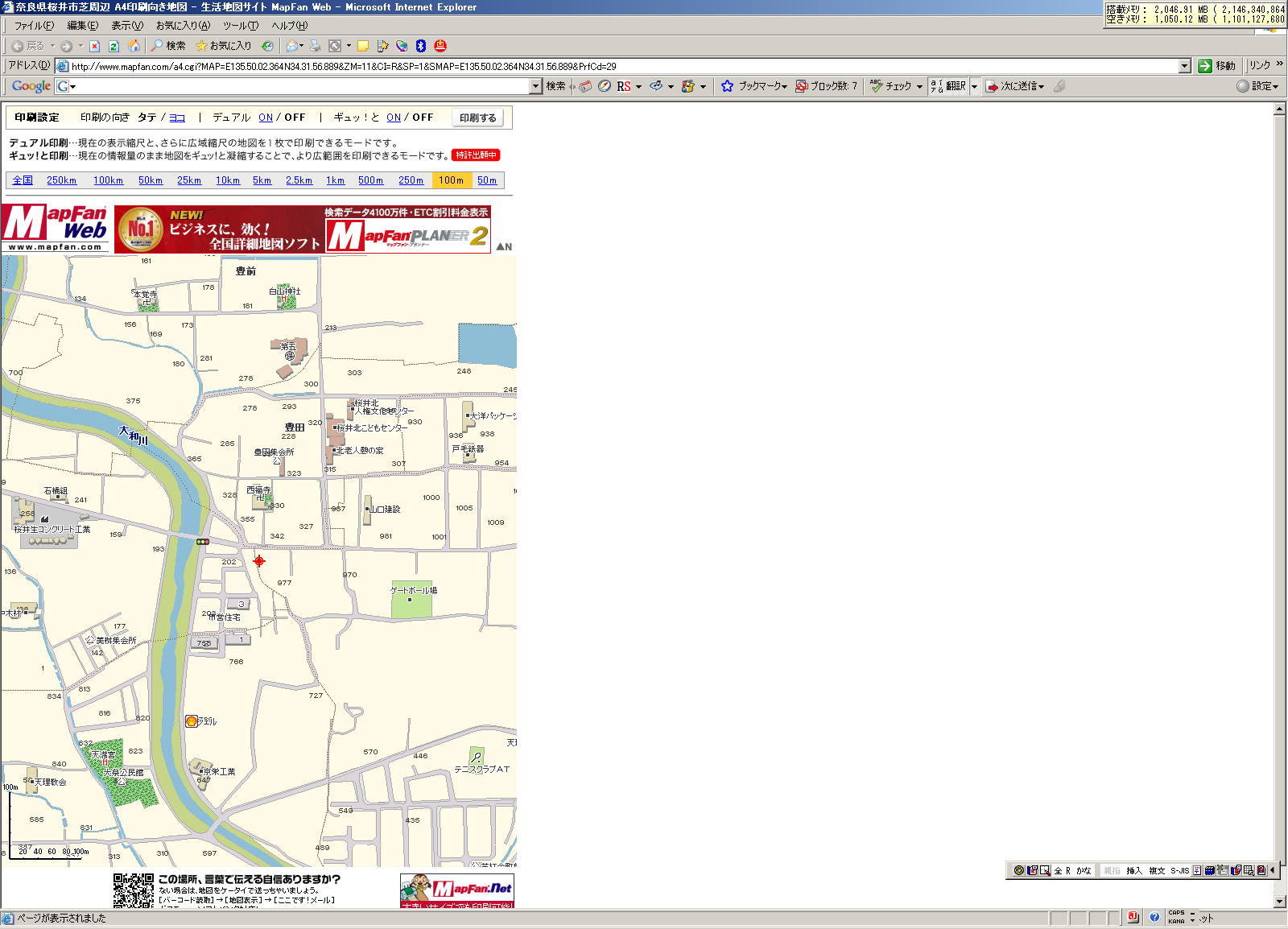The image size is (1288, 929).
Task: Open mail icon dropdown arrow
Action: pyautogui.click(x=302, y=46)
